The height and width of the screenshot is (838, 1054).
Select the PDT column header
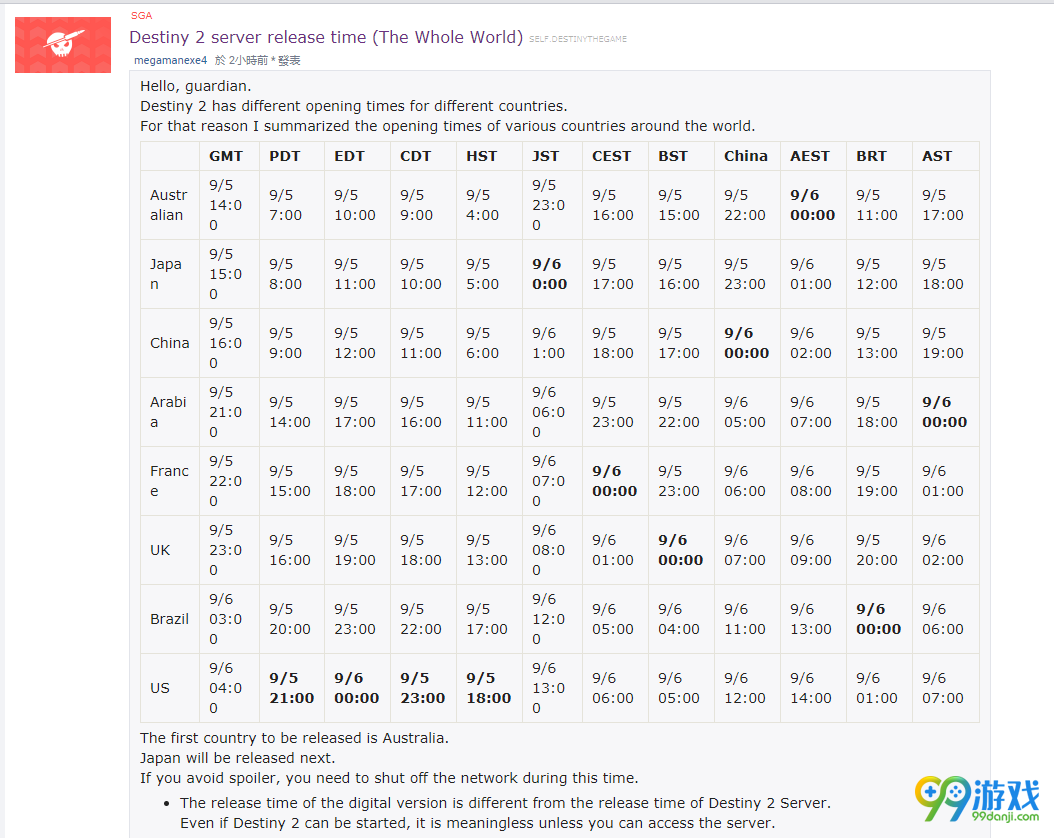pos(285,156)
